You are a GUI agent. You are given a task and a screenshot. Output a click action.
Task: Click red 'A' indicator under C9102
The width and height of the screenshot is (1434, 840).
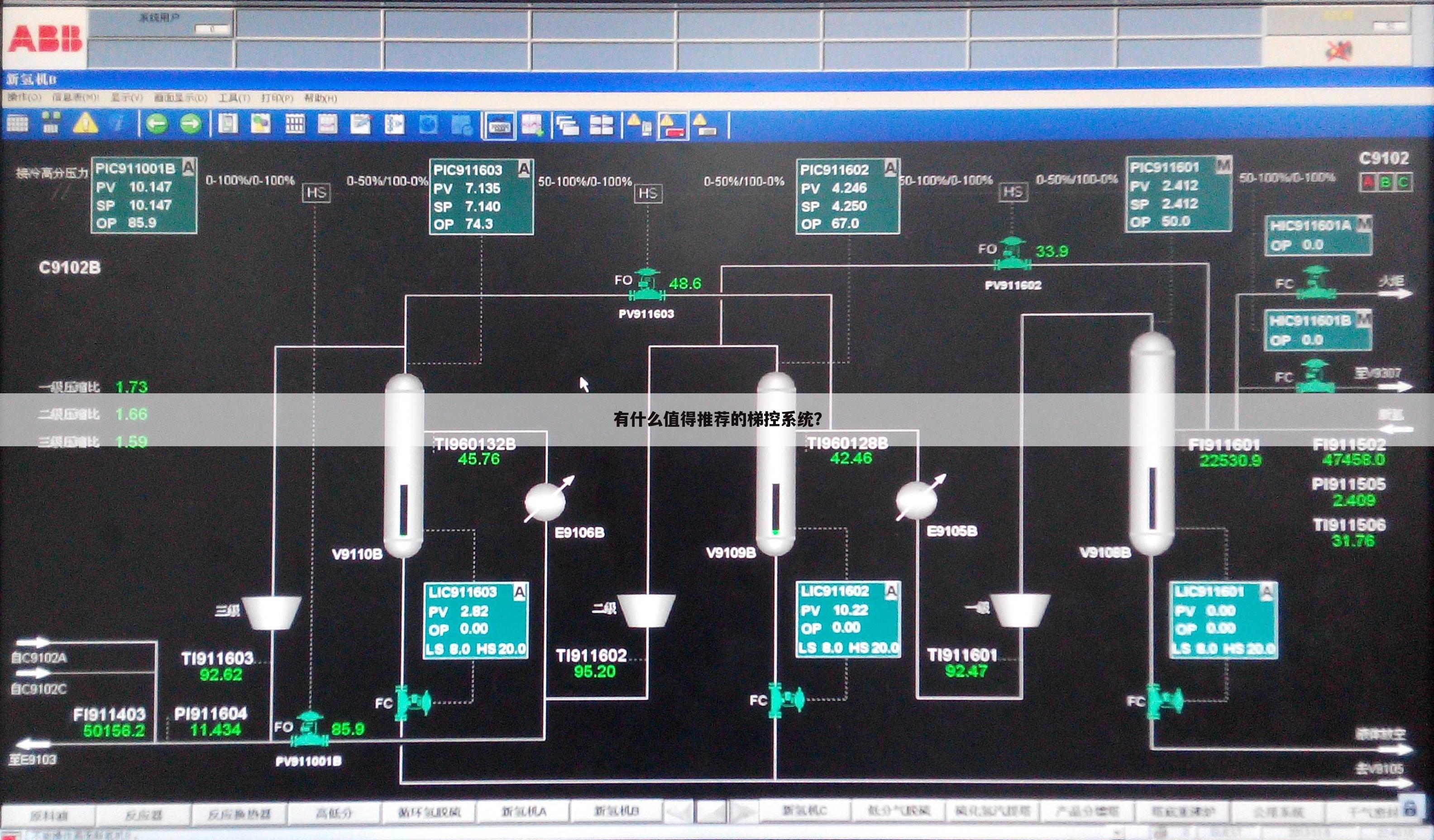tap(1367, 183)
